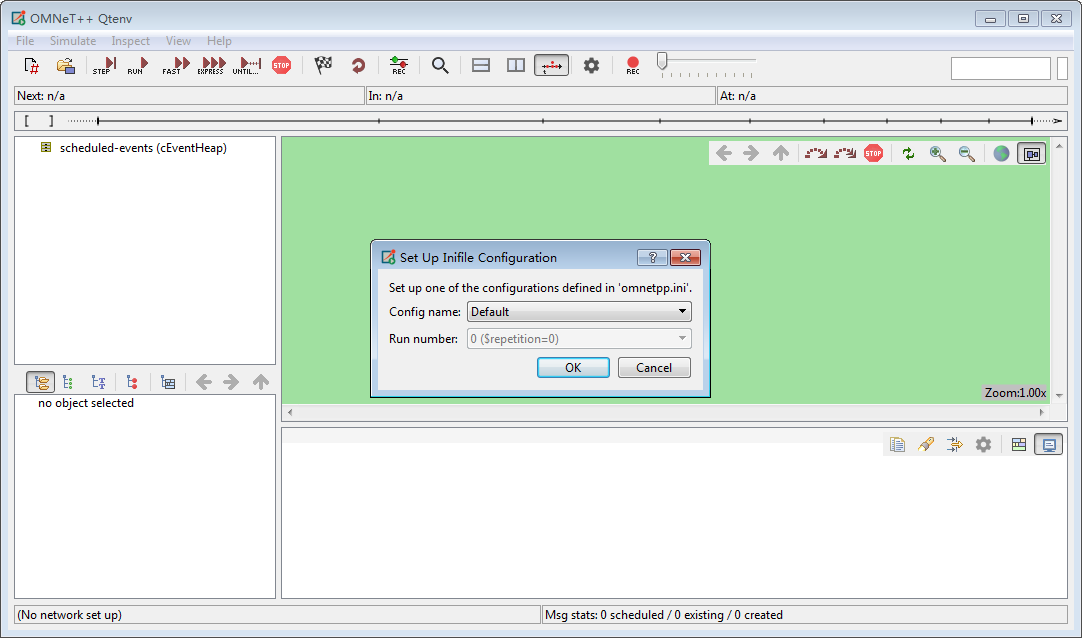Image resolution: width=1082 pixels, height=638 pixels.
Task: Confirm configuration with OK button
Action: click(x=573, y=367)
